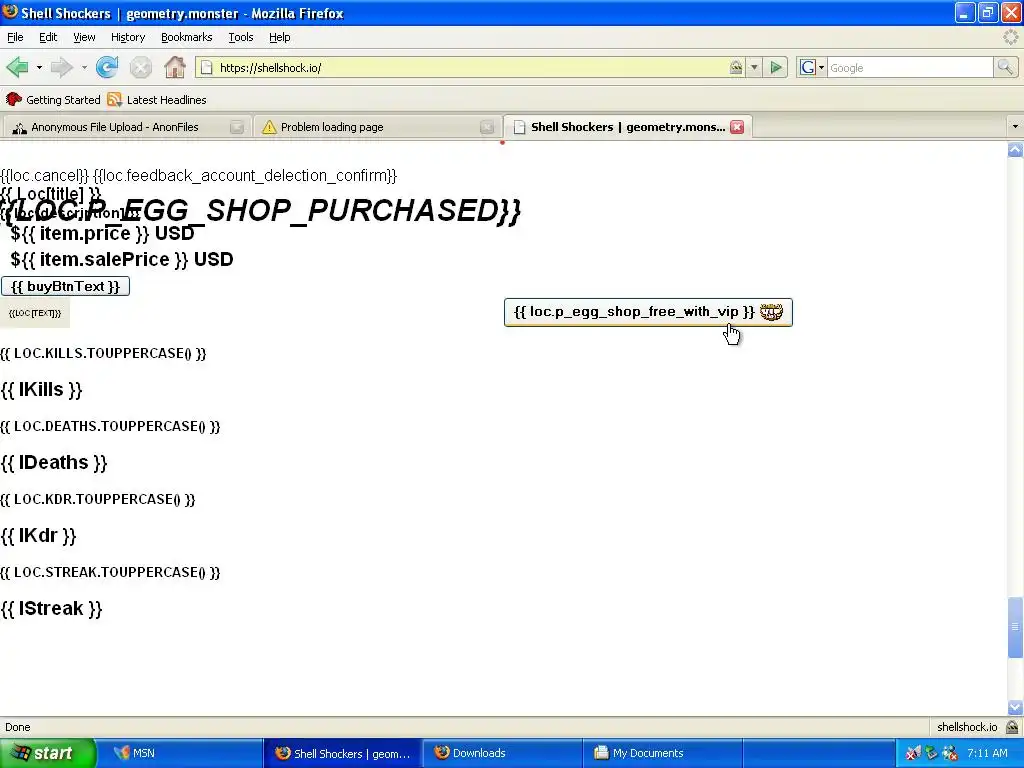Click the {{LOC[TEXT]}} small button

(x=35, y=313)
